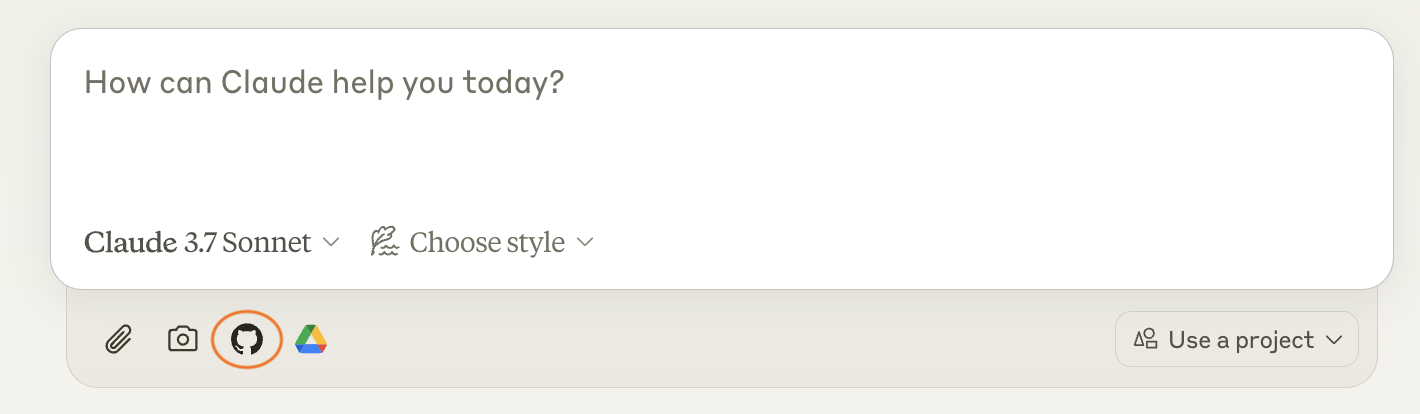Click the chevron next to Claude 3.7 Sonnet

click(331, 243)
